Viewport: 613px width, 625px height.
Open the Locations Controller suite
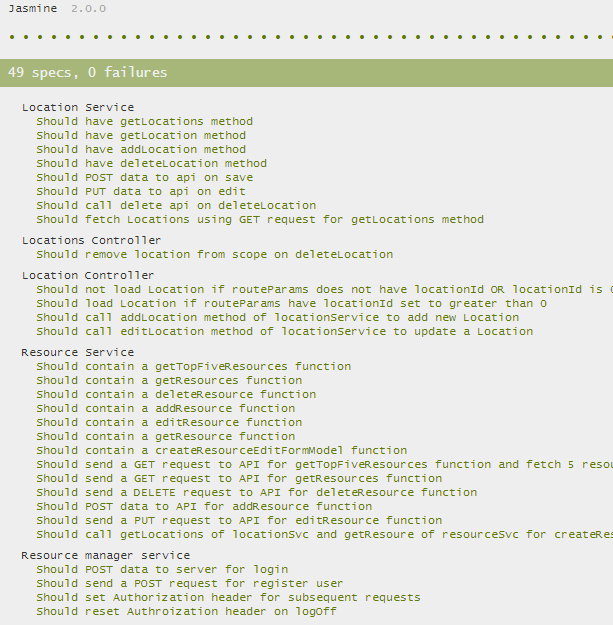point(91,240)
